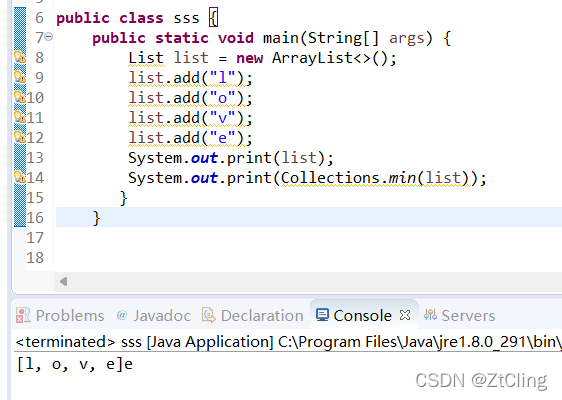Click the warning marker on line 10
This screenshot has height=400, width=562.
click(x=20, y=97)
